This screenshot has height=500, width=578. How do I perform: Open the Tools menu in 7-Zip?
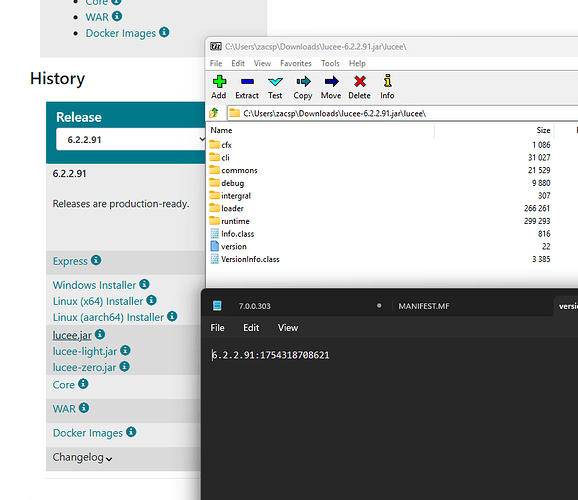point(330,63)
